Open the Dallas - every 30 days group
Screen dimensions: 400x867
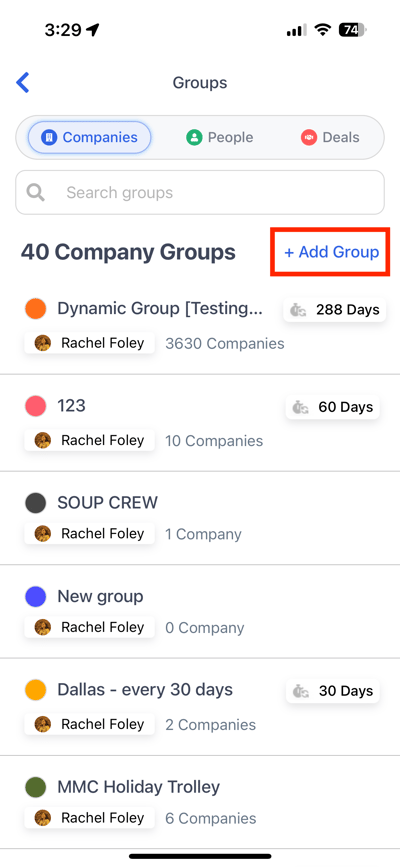coord(200,707)
